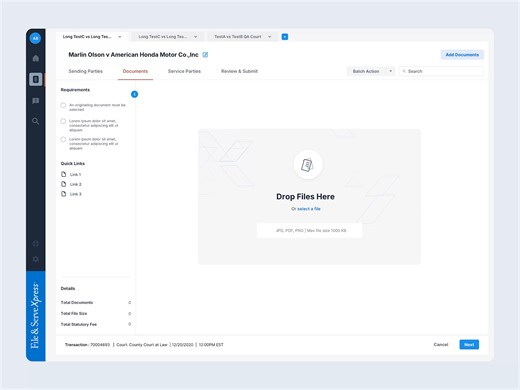Collapse the requirements panel with blue arrow
The width and height of the screenshot is (520, 390).
click(x=134, y=94)
